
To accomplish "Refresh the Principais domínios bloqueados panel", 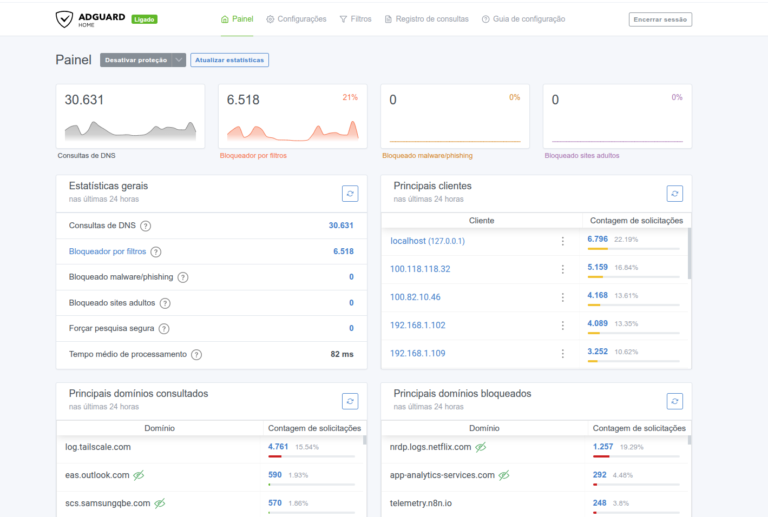I will point(674,401).
